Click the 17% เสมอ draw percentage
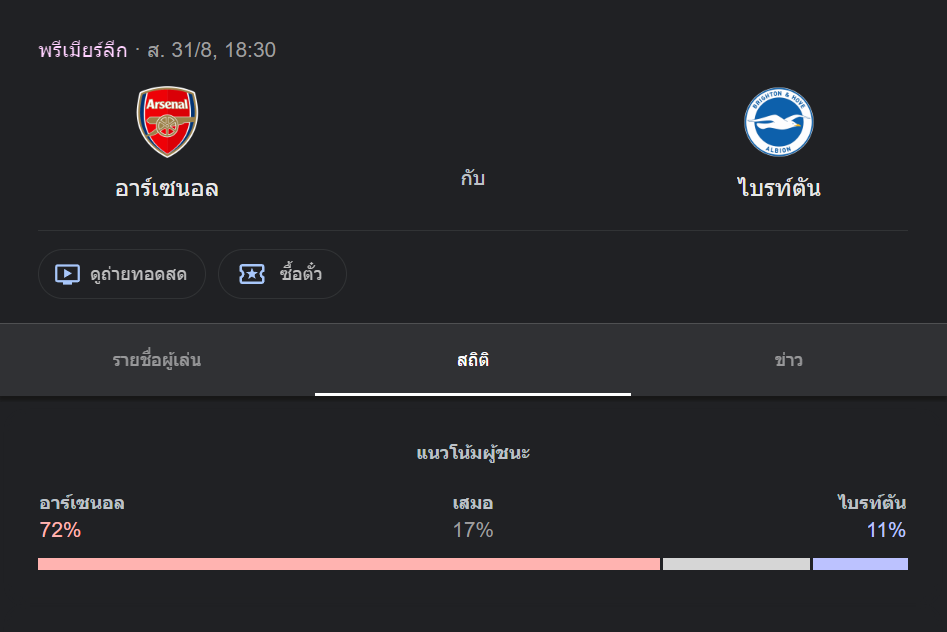This screenshot has width=947, height=632. pyautogui.click(x=473, y=530)
